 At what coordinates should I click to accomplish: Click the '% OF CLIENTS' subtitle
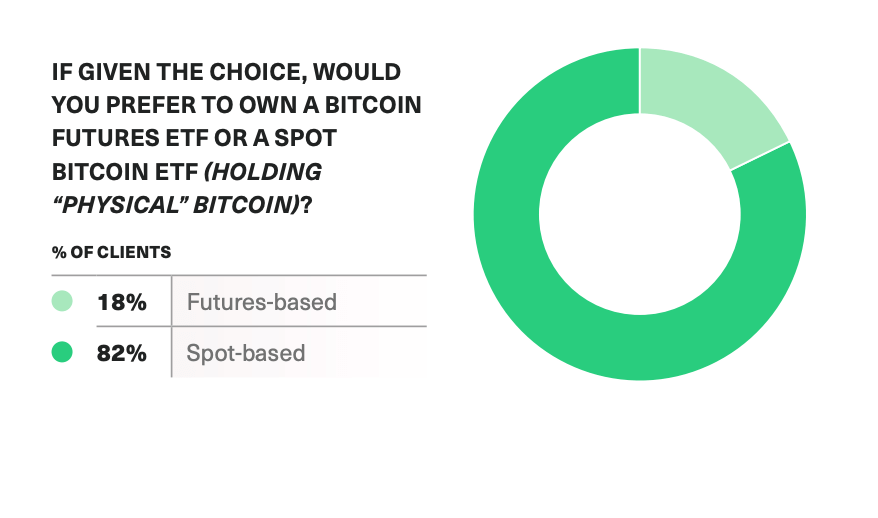tap(111, 253)
